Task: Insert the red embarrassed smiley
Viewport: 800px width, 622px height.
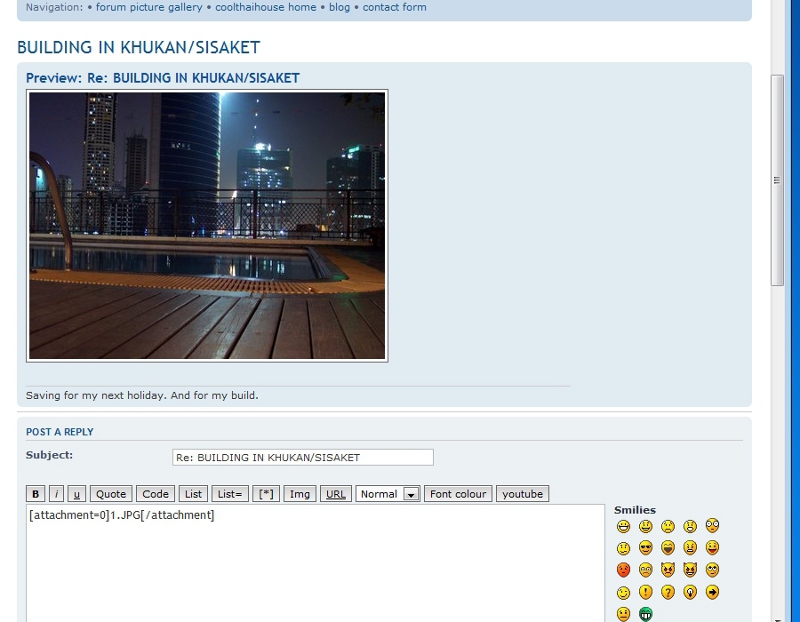Action: point(623,570)
